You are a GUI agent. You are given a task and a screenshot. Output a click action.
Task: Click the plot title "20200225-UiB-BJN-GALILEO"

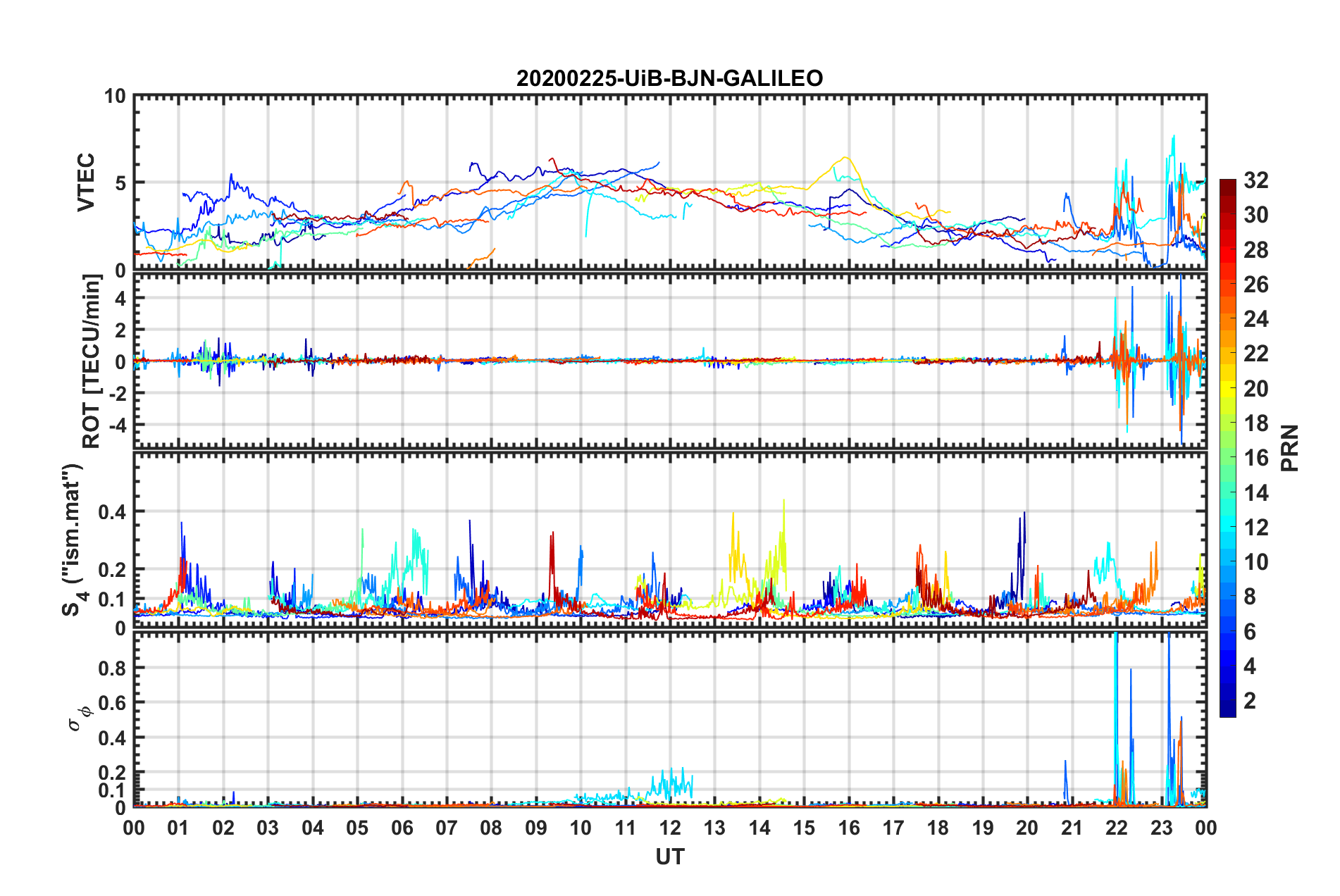[x=669, y=78]
